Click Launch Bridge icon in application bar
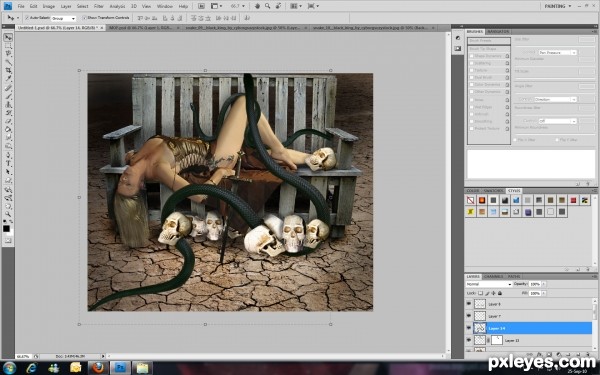This screenshot has height=375, width=600. tap(201, 6)
